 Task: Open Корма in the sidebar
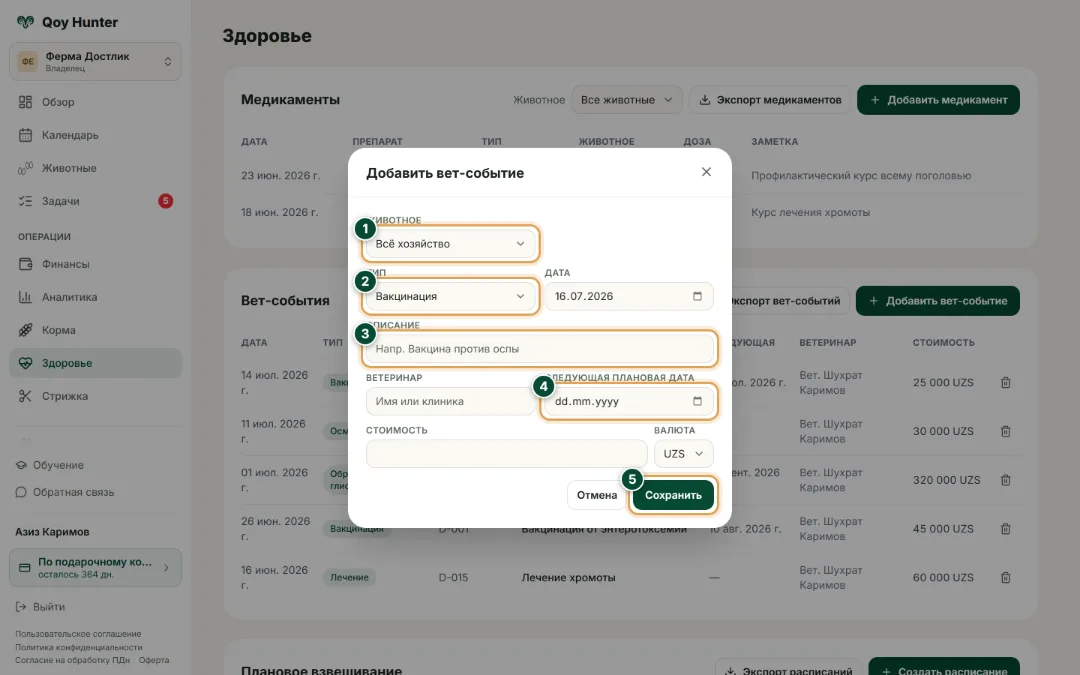point(95,330)
